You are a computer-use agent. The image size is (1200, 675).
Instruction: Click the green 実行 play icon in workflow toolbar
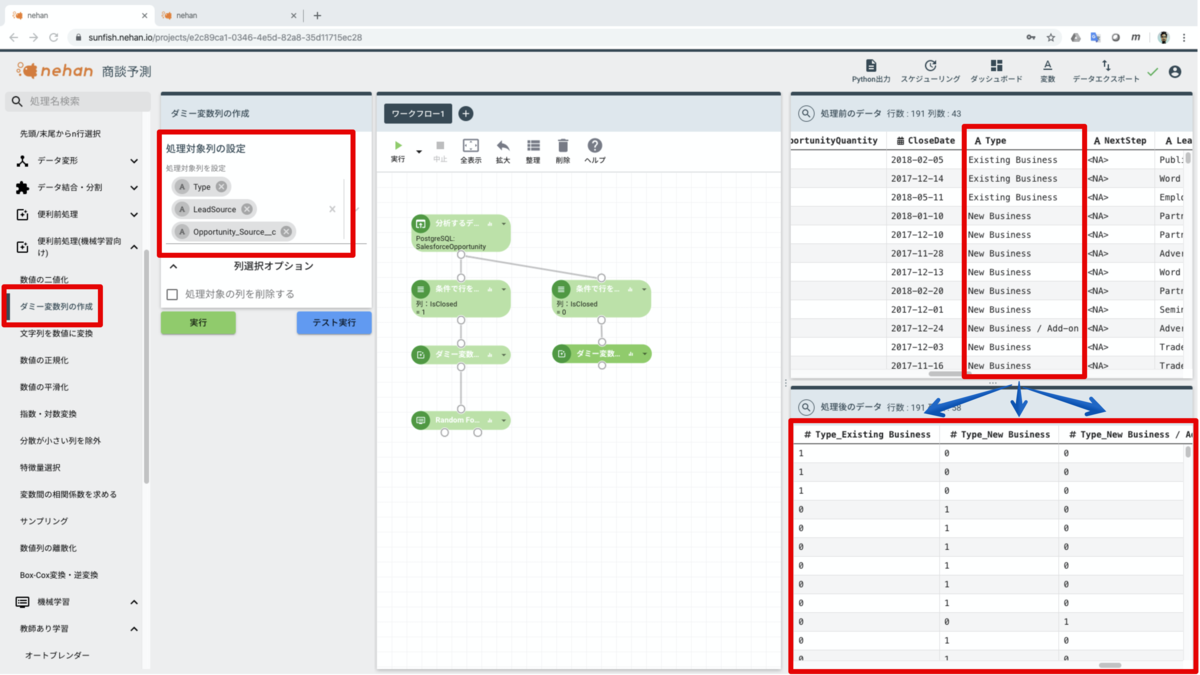pyautogui.click(x=398, y=146)
